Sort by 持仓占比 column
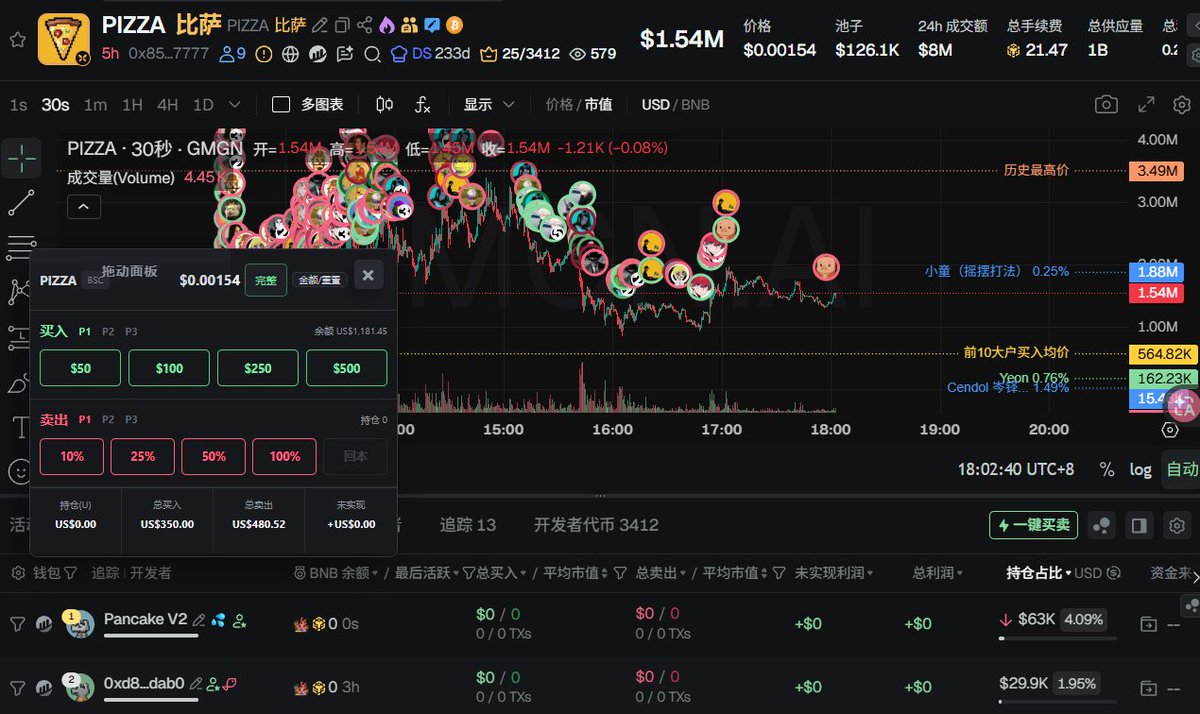Screen dimensions: 1200x714 click(1039, 573)
